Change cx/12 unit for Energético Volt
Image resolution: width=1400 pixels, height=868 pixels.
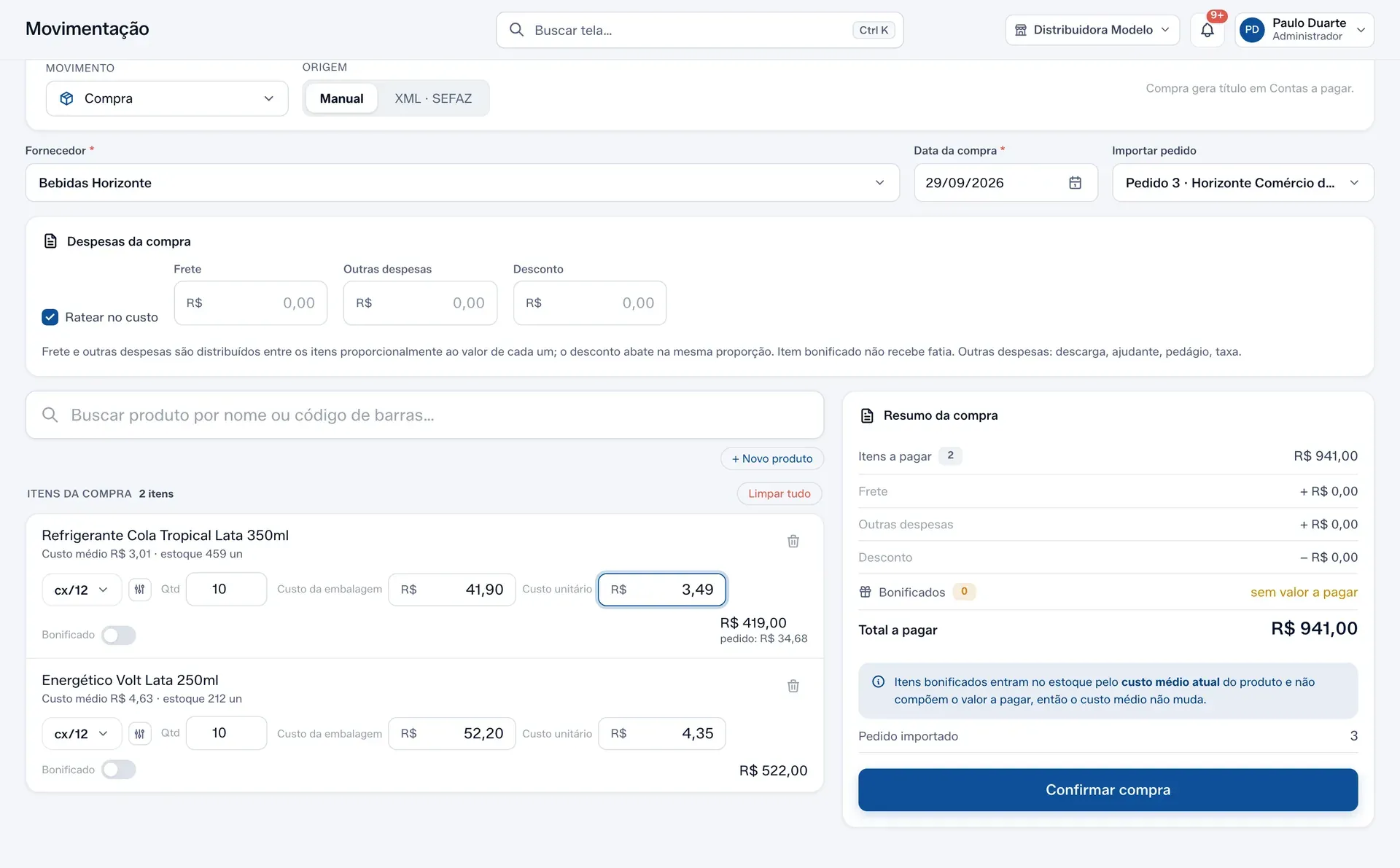[82, 734]
